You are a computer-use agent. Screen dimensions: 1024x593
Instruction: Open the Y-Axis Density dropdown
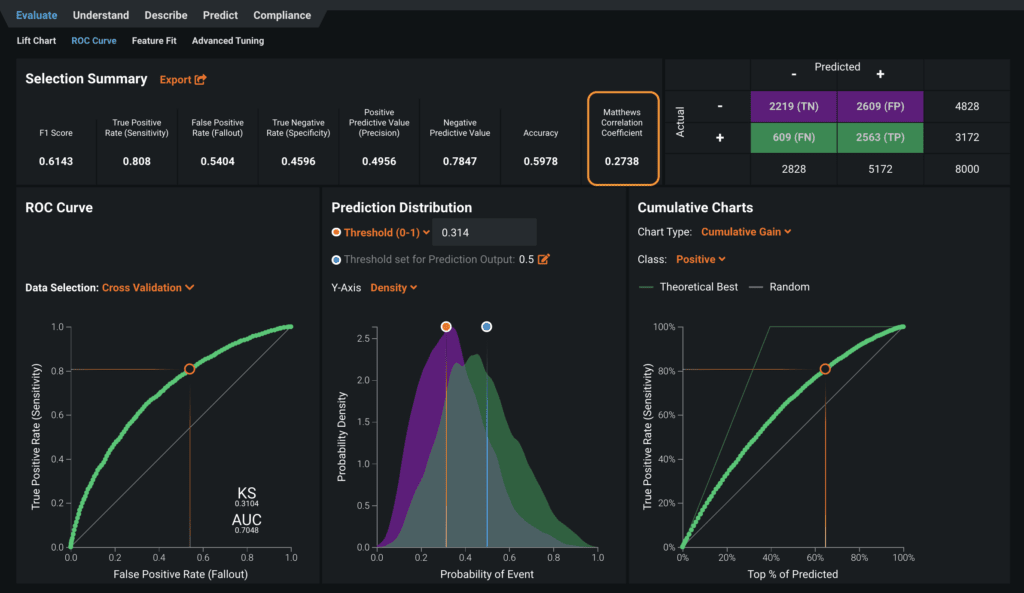coord(394,287)
